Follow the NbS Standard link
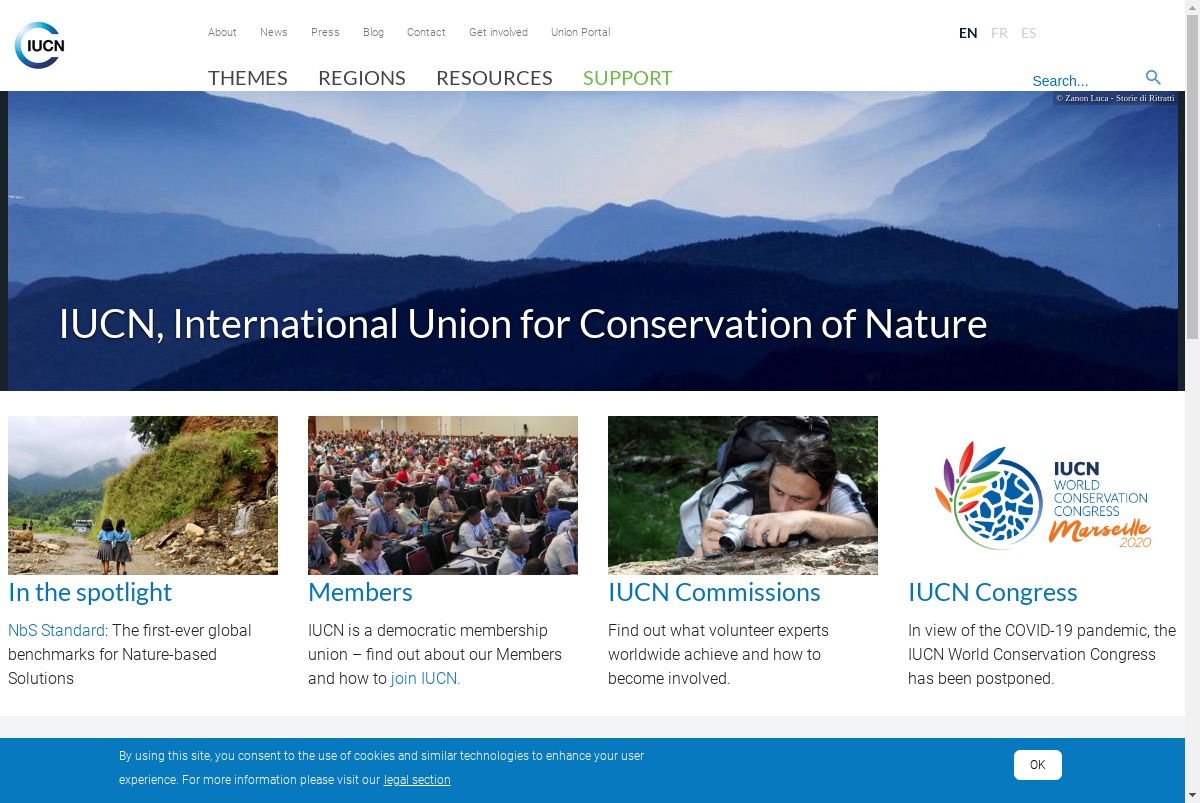Screen dimensions: 1200x803 [x=56, y=630]
